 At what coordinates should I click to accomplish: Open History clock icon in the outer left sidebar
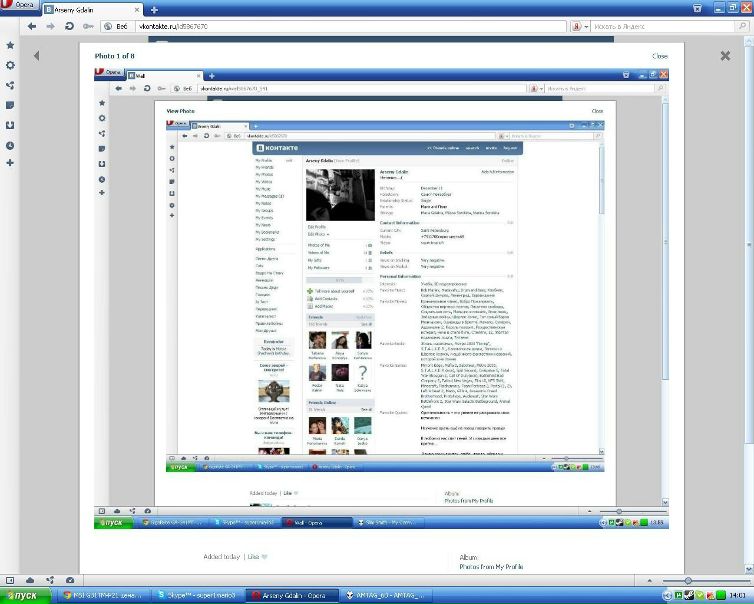coord(10,145)
